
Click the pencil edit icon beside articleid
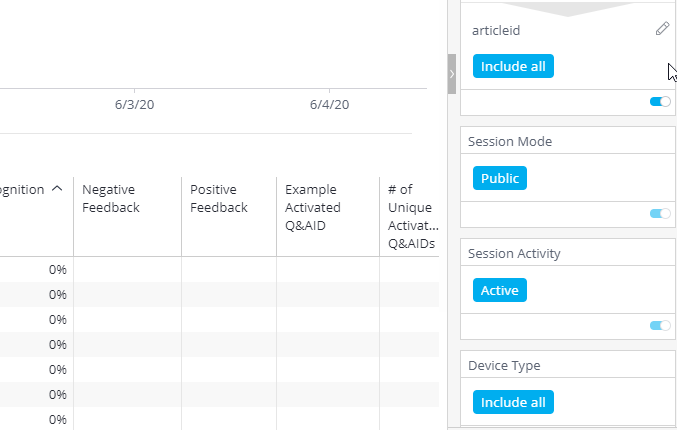[662, 29]
